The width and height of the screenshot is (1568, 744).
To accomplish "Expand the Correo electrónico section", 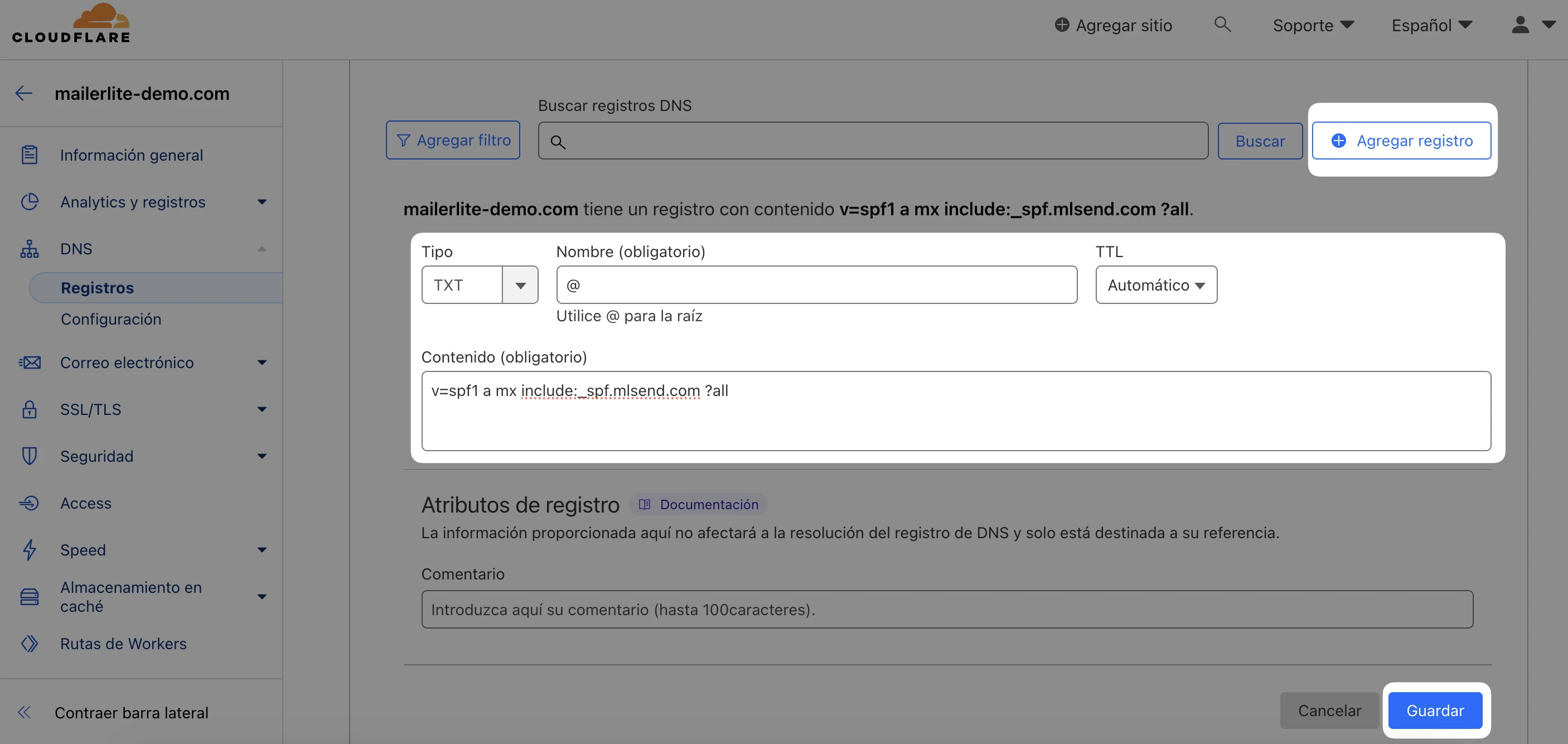I will (x=262, y=363).
